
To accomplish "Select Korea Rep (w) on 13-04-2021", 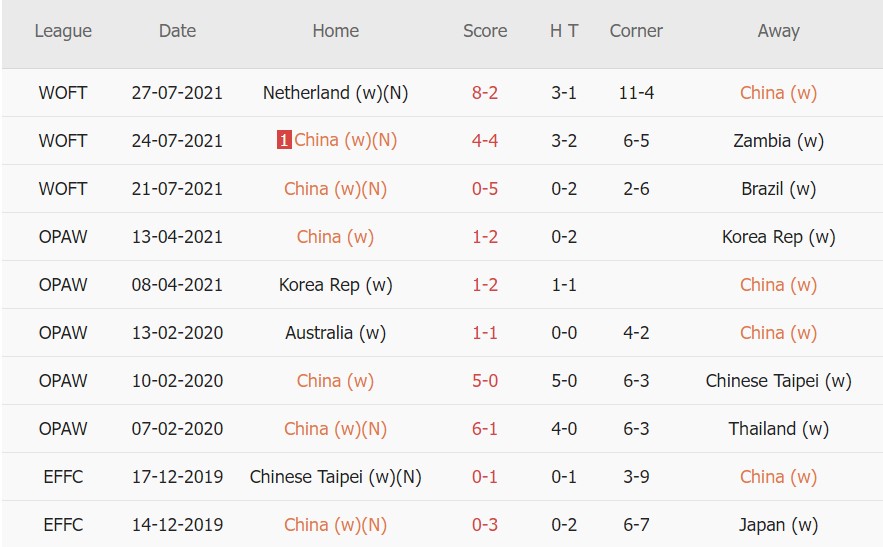I will point(778,237).
